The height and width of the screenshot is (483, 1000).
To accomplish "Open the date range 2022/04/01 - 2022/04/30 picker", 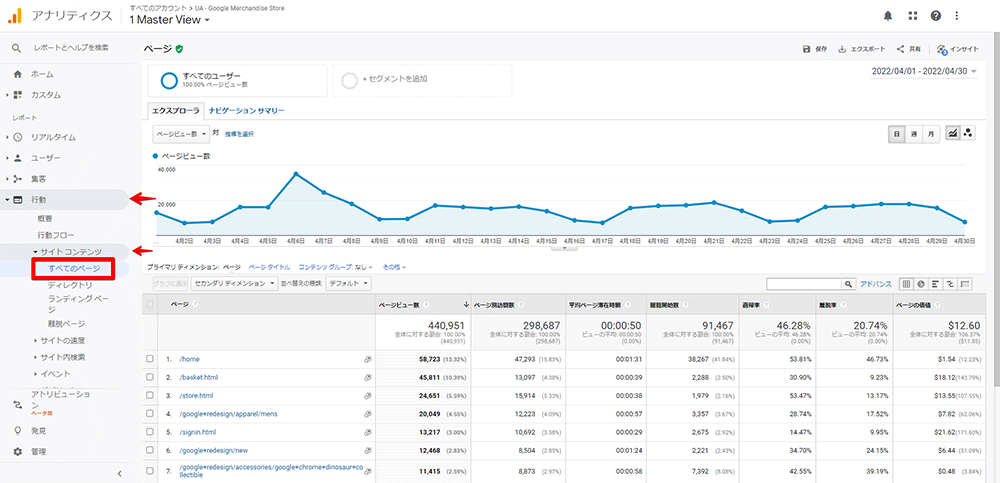I will pyautogui.click(x=924, y=71).
